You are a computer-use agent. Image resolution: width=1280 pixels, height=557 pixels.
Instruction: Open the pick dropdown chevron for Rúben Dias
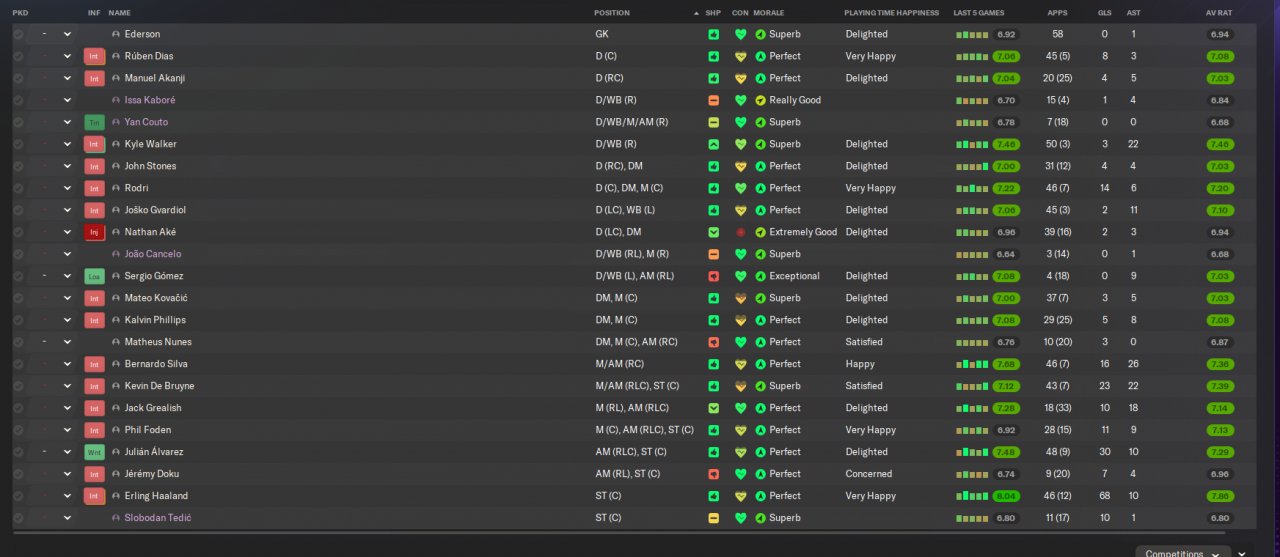coord(68,56)
